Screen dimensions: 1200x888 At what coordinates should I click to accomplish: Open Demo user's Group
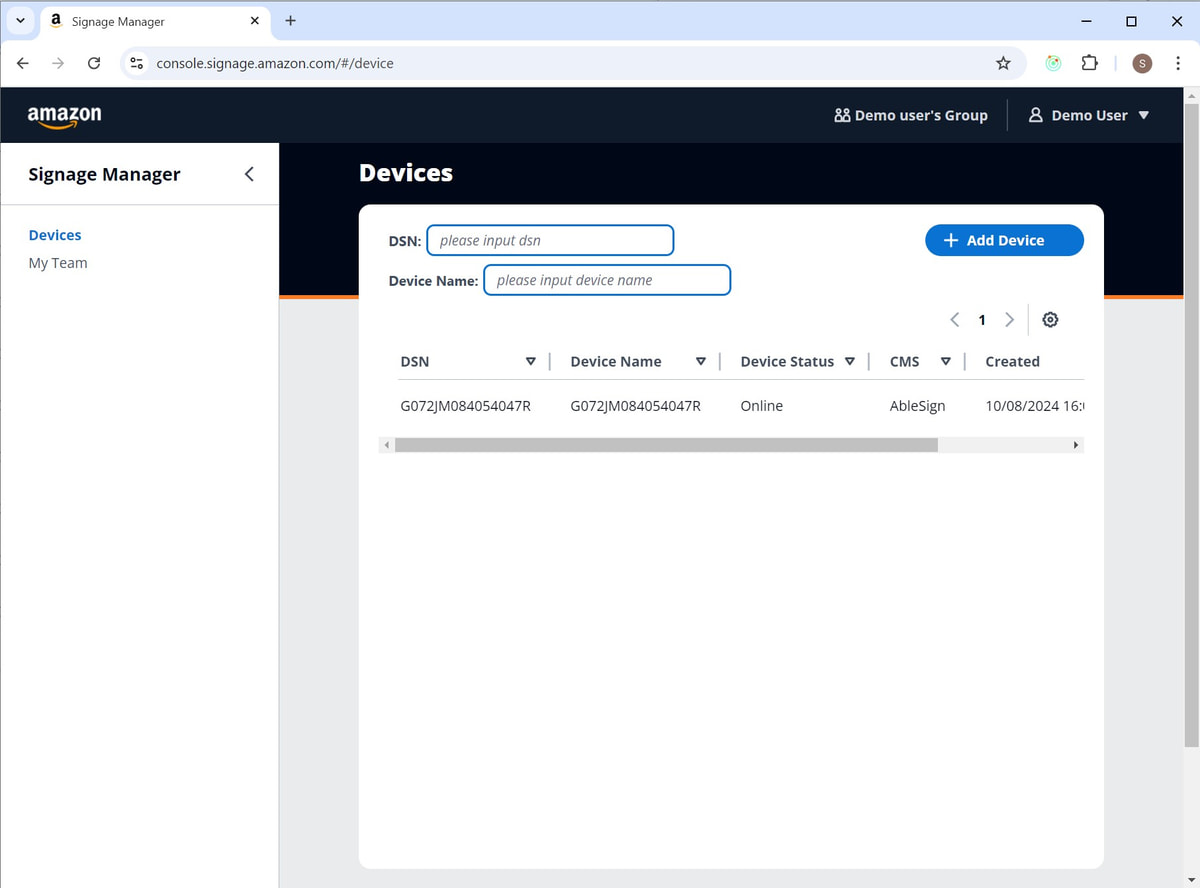[x=911, y=116]
